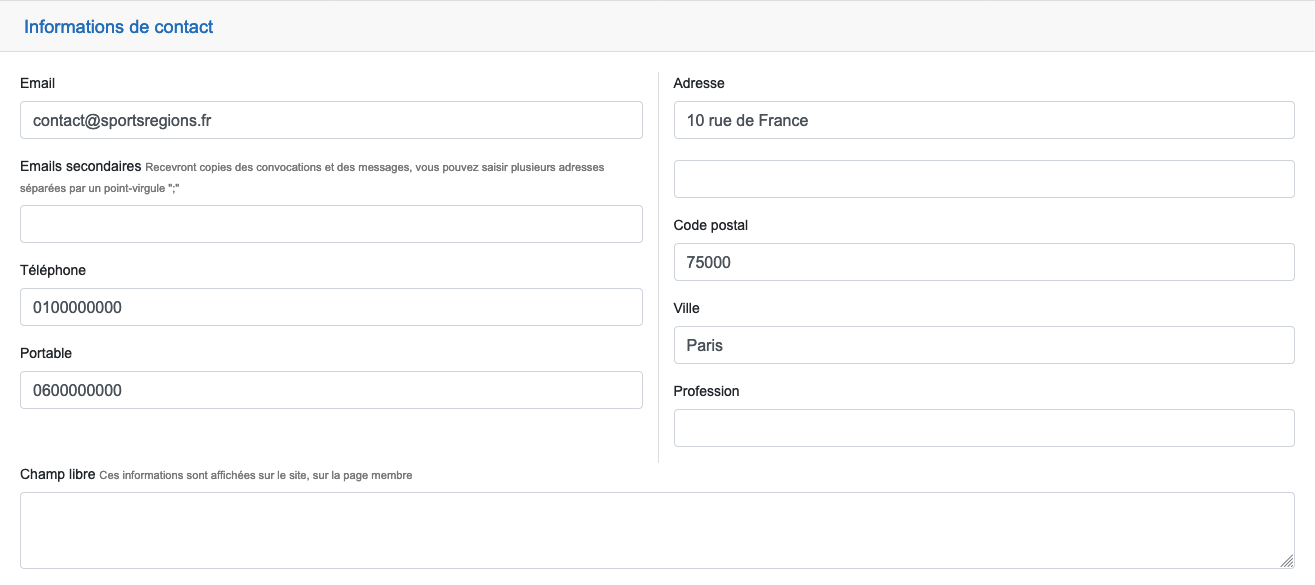The height and width of the screenshot is (585, 1315).
Task: Select the Téléphone field with 0100000000
Action: pyautogui.click(x=331, y=307)
